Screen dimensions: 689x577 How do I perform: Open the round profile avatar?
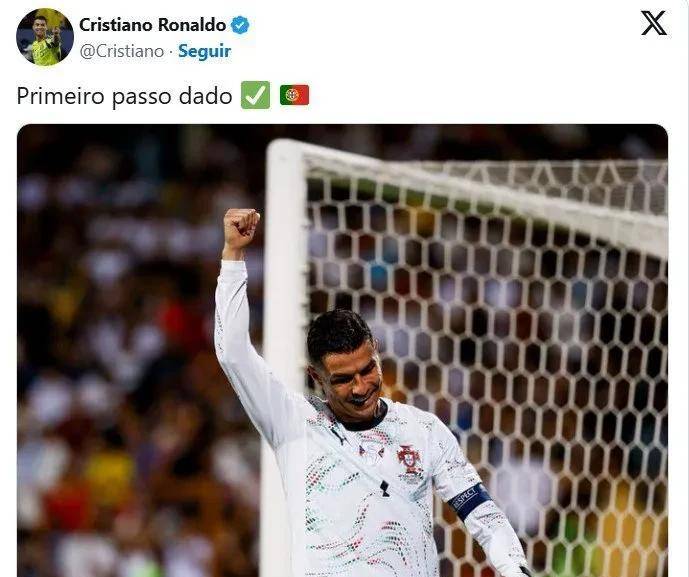pyautogui.click(x=45, y=37)
